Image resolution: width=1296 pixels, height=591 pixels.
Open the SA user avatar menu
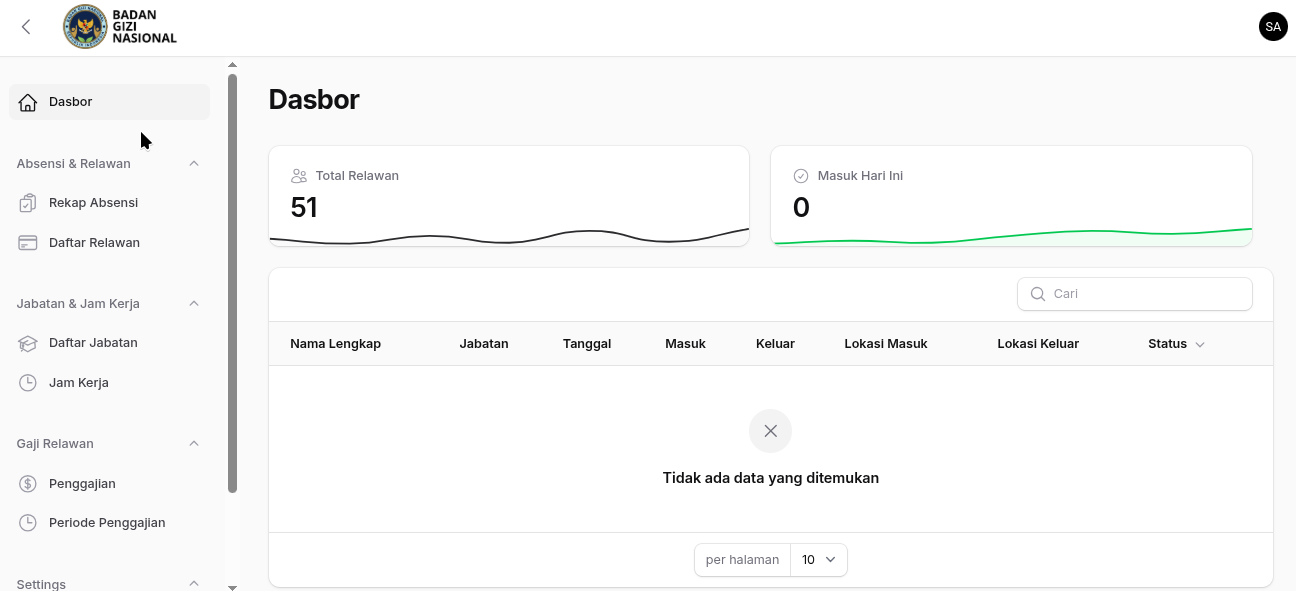(x=1273, y=27)
